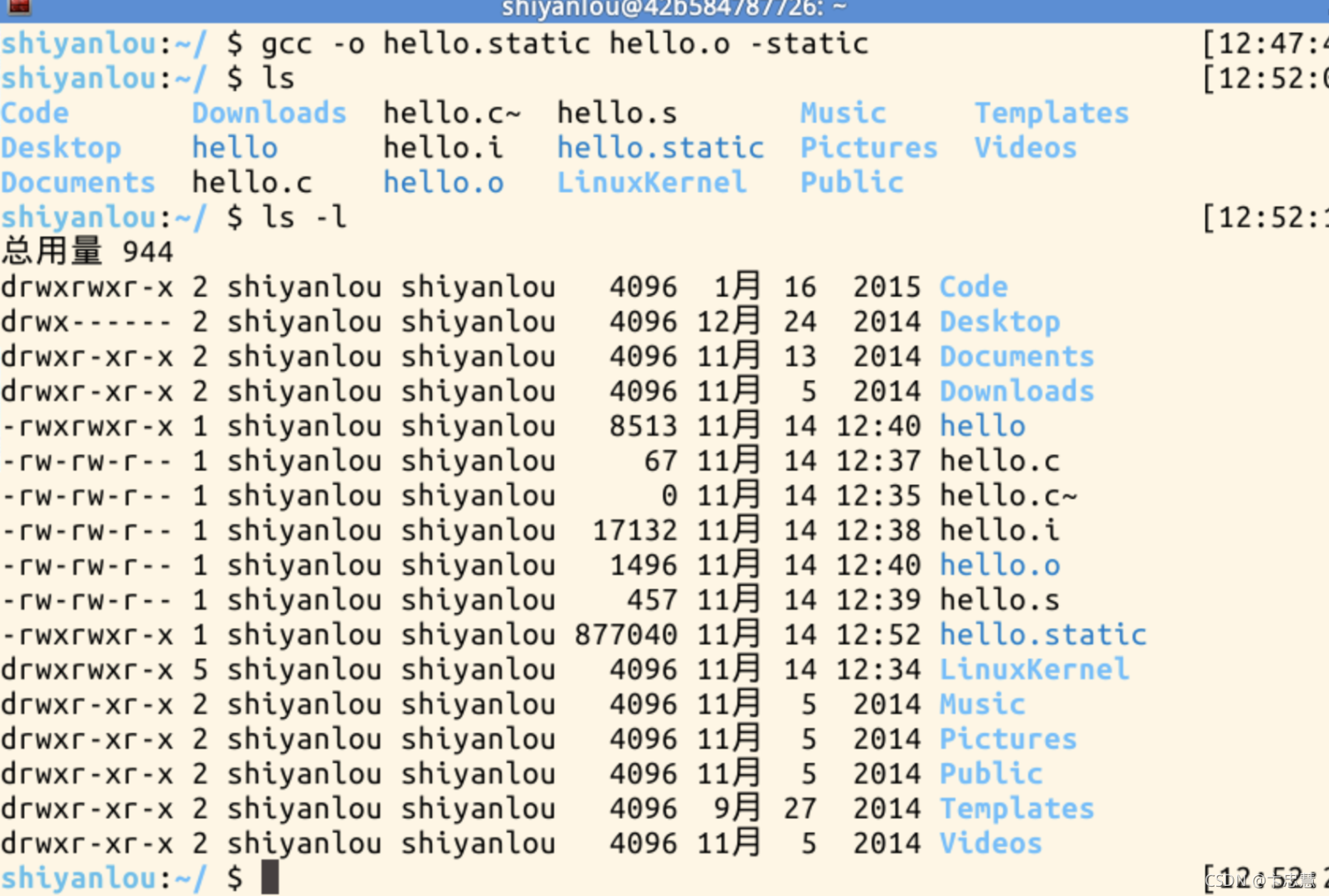This screenshot has height=896, width=1329.
Task: Click 'hello.c' name in the ls -l listing
Action: point(1000,461)
